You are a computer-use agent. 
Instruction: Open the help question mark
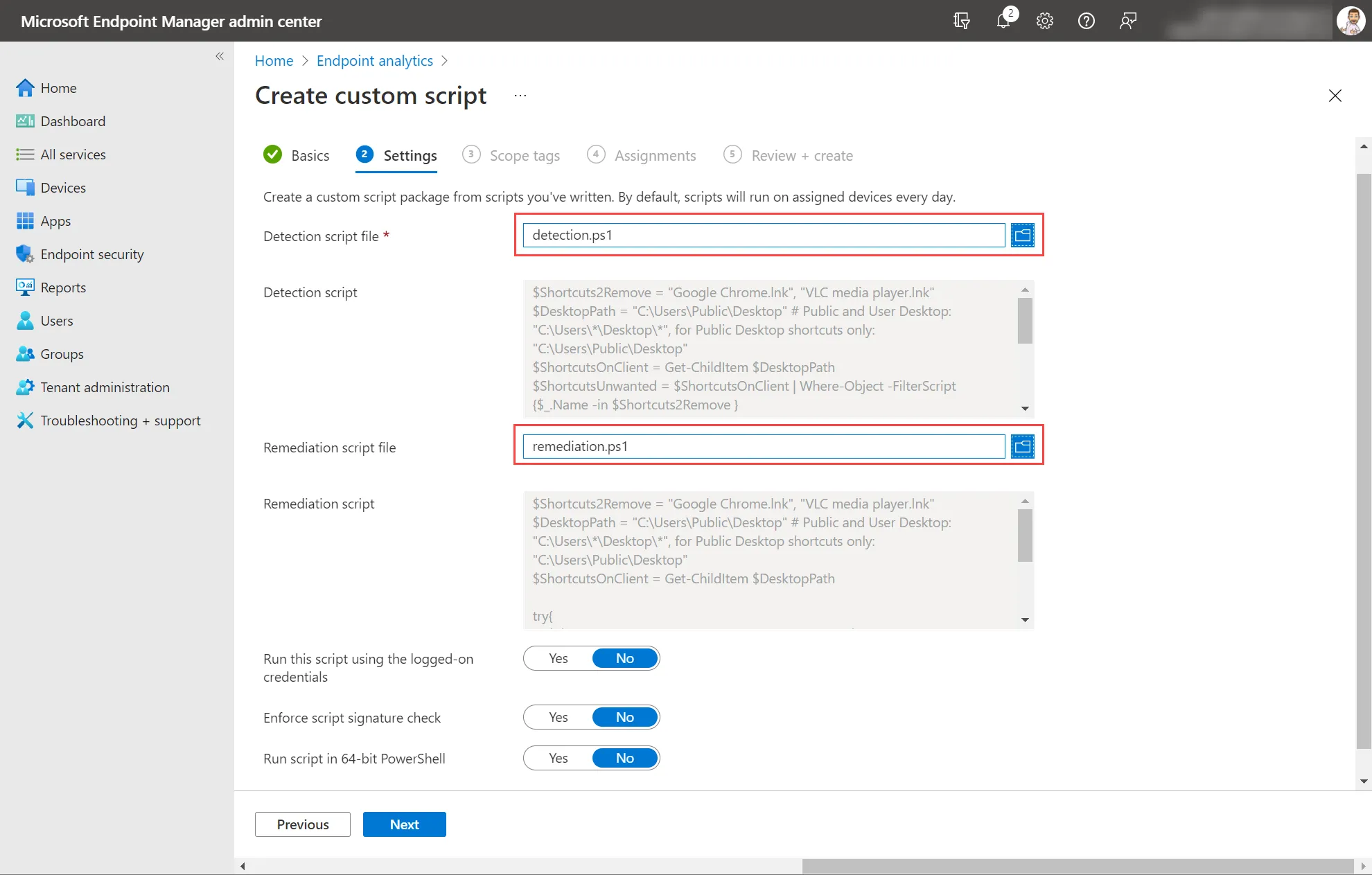click(x=1087, y=21)
